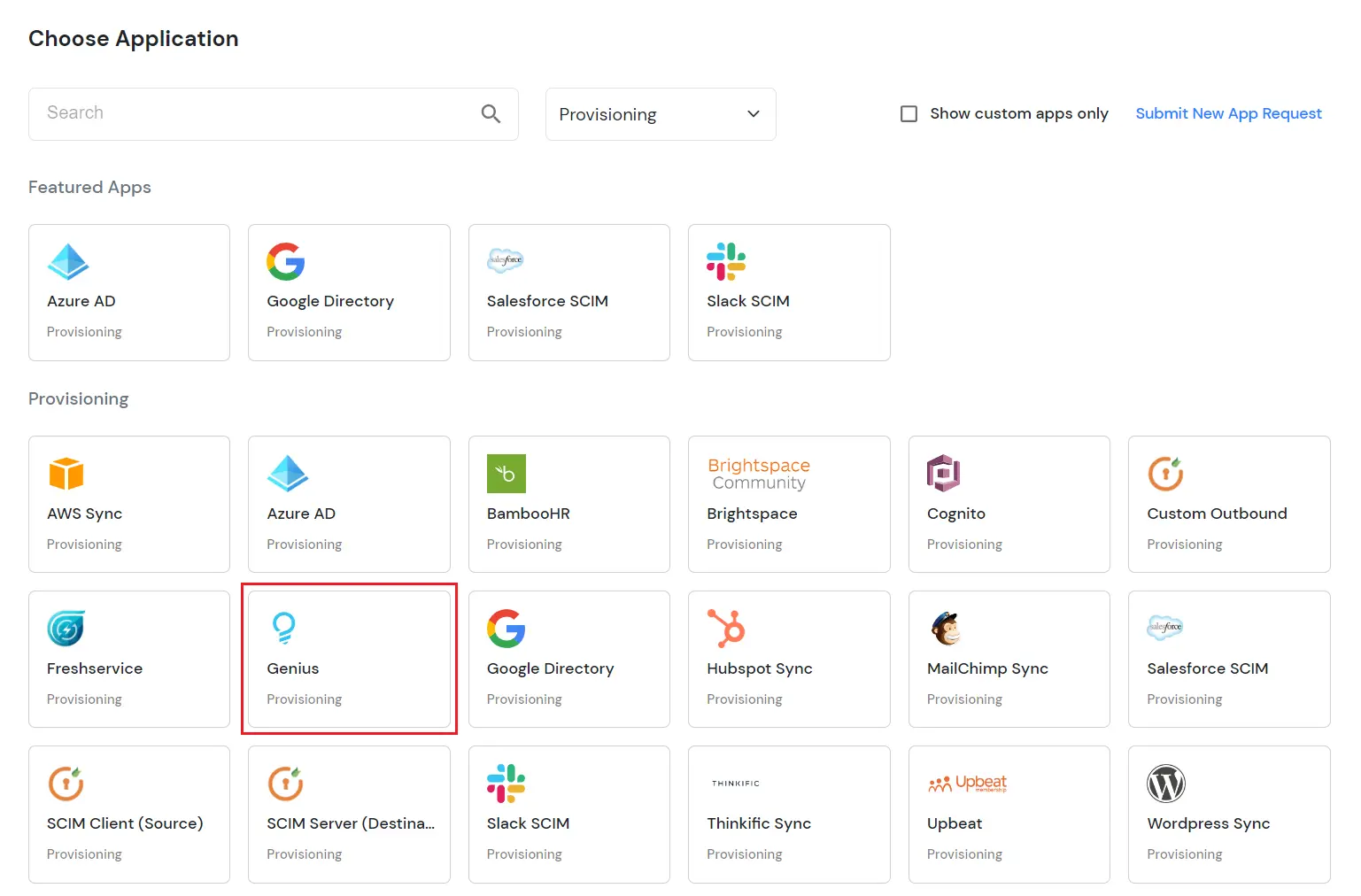Click the Provisioning label under Genius
The image size is (1361, 896).
coord(305,699)
